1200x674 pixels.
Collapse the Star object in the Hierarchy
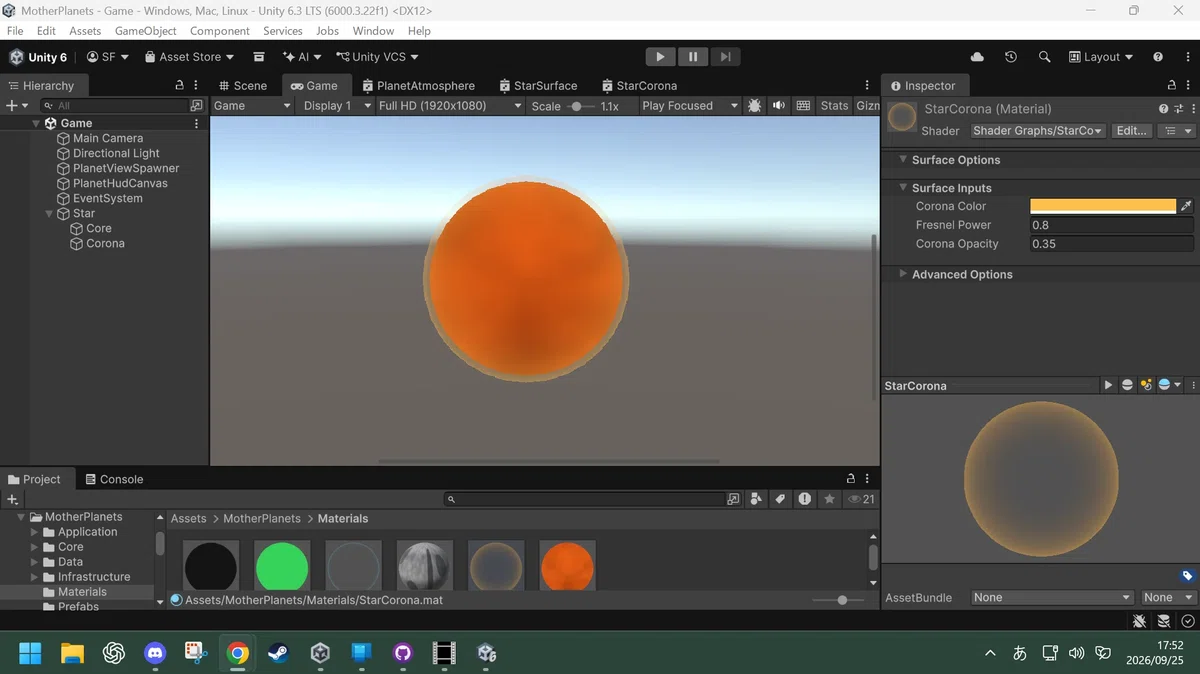pyautogui.click(x=50, y=213)
